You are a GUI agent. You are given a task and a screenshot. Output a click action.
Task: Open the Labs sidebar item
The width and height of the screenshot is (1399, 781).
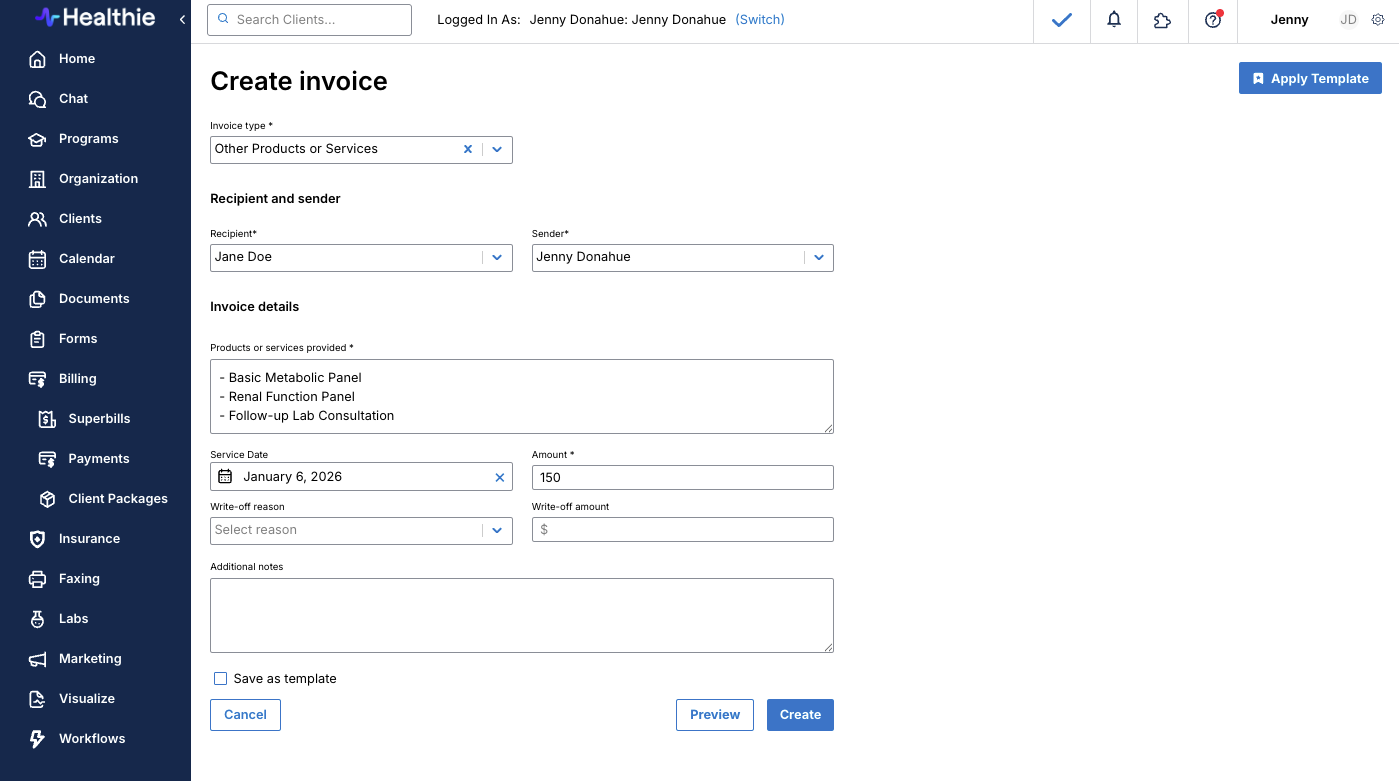pyautogui.click(x=73, y=619)
